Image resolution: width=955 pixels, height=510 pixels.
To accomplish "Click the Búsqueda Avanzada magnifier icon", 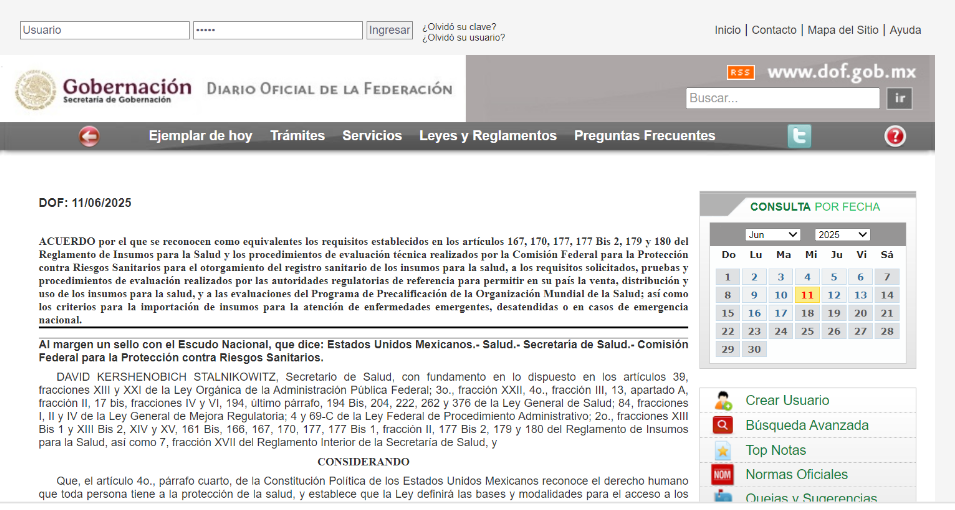I will pos(722,425).
